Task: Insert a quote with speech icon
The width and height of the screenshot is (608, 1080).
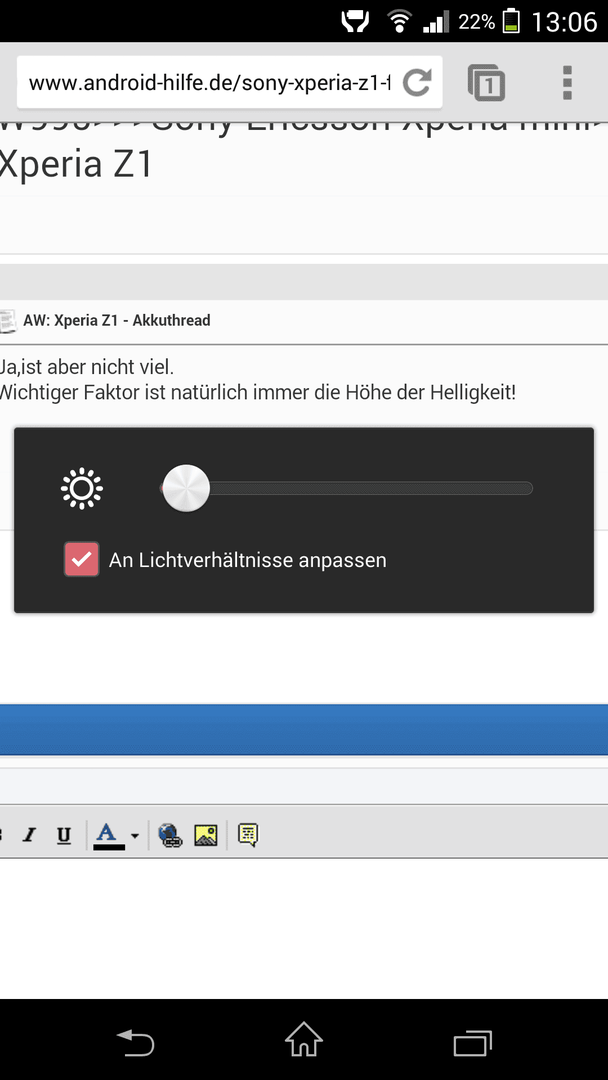Action: point(248,835)
